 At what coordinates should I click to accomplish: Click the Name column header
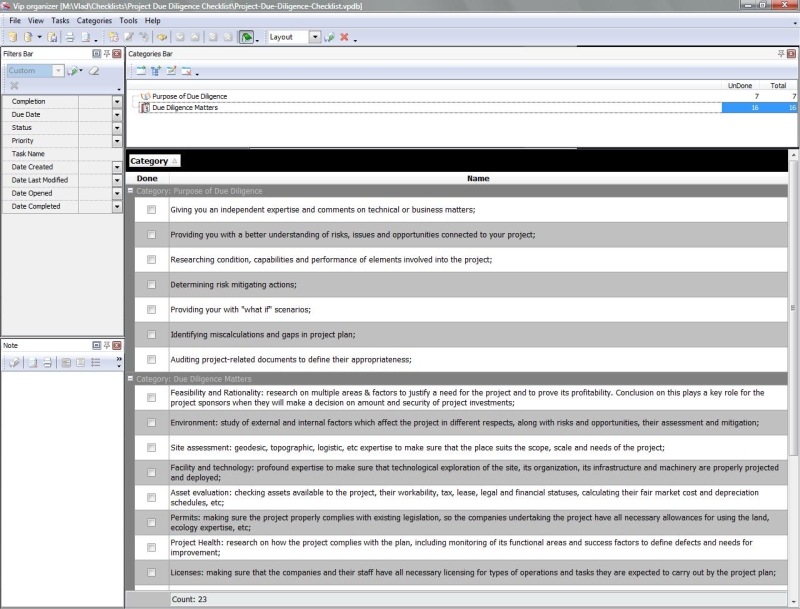478,178
